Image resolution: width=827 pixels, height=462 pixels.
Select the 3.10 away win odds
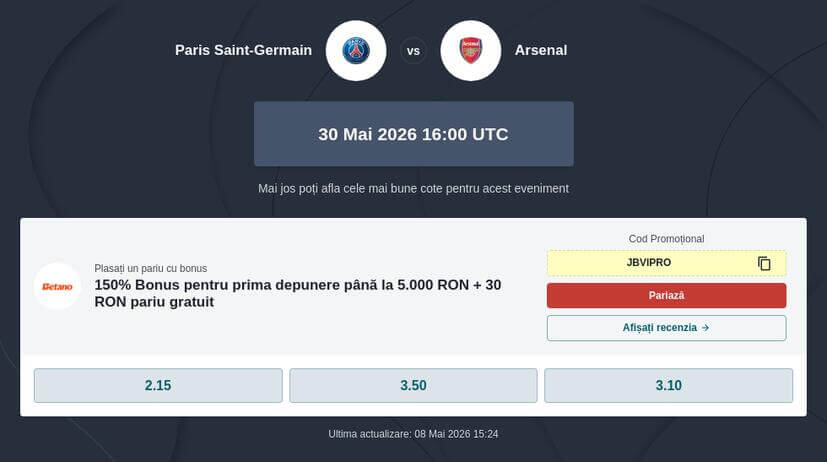pos(668,386)
